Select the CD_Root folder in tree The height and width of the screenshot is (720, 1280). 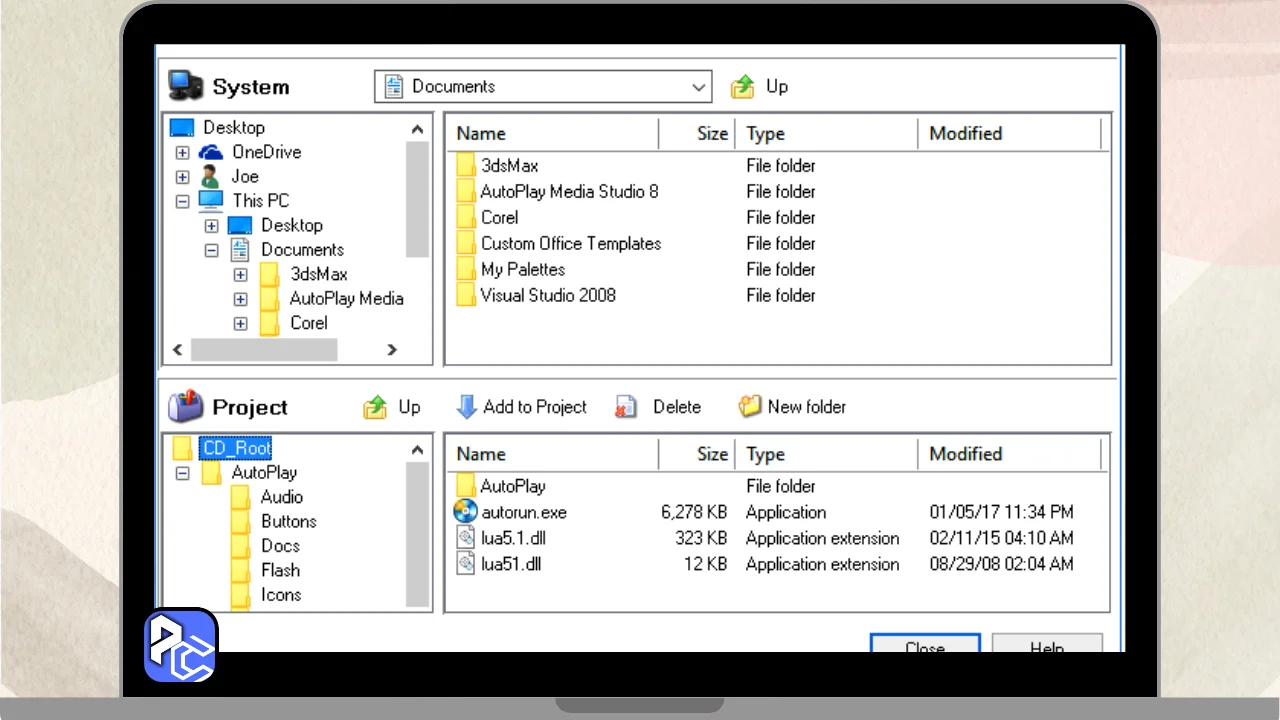[x=237, y=448]
